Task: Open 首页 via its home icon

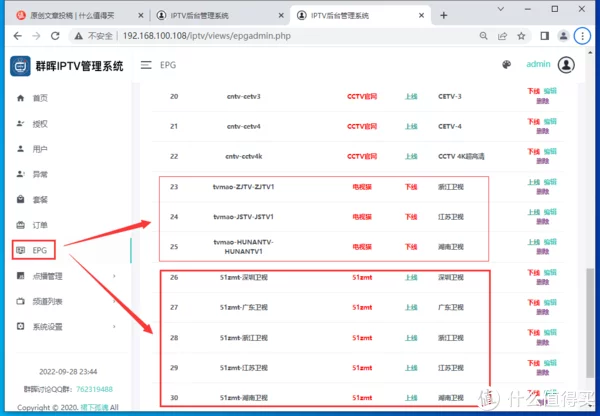Action: click(21, 98)
